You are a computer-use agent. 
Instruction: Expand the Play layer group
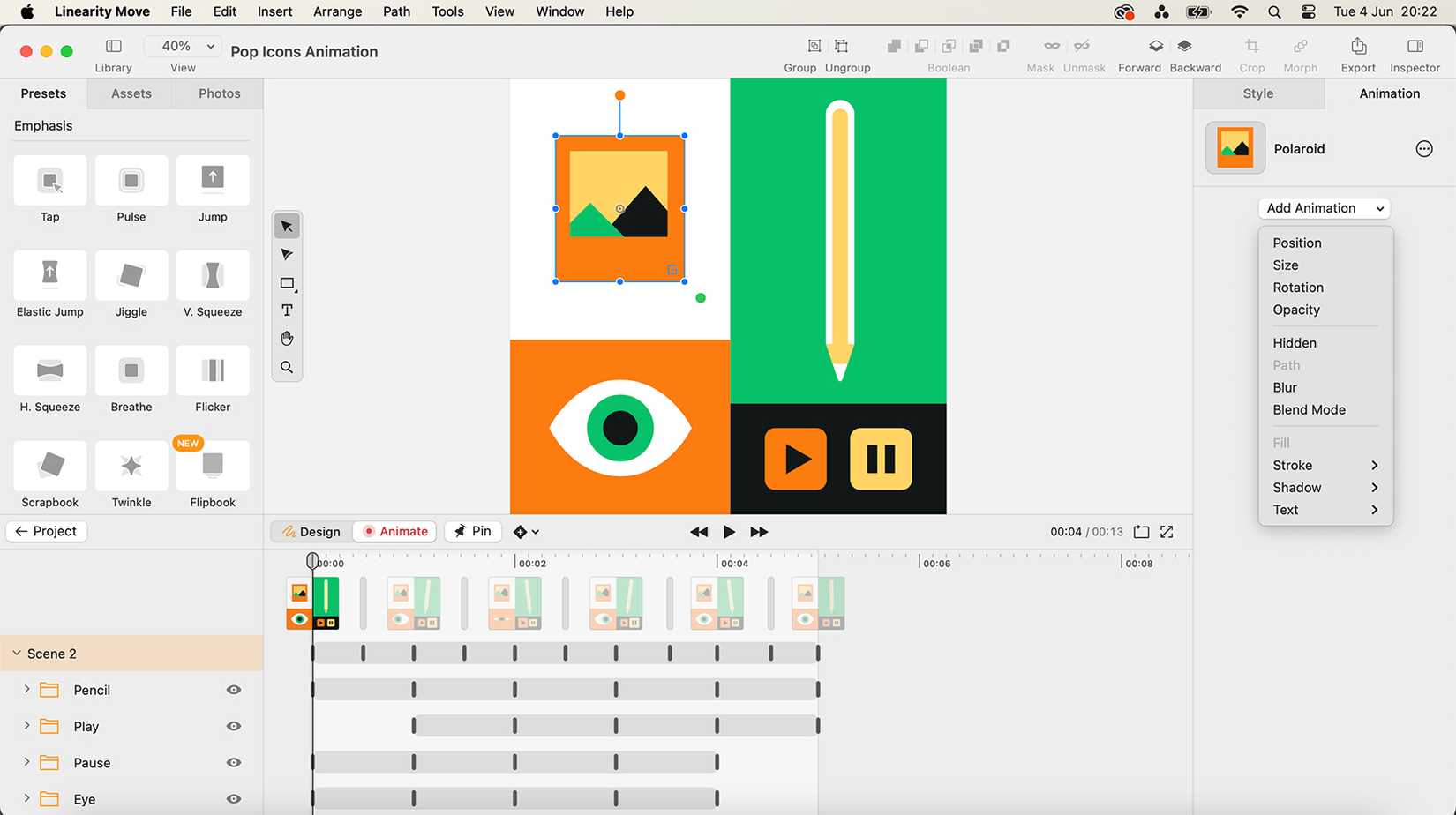[26, 726]
